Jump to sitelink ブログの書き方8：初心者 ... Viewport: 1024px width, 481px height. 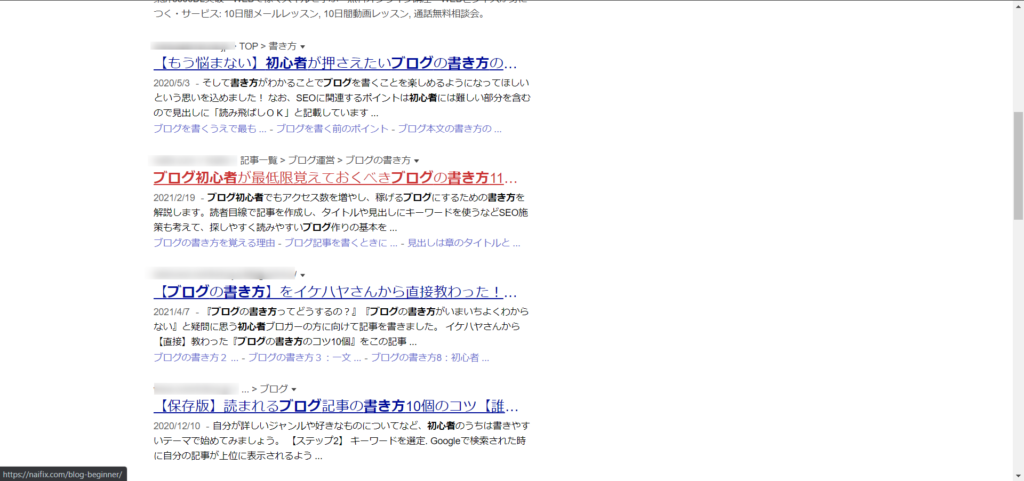tap(430, 358)
